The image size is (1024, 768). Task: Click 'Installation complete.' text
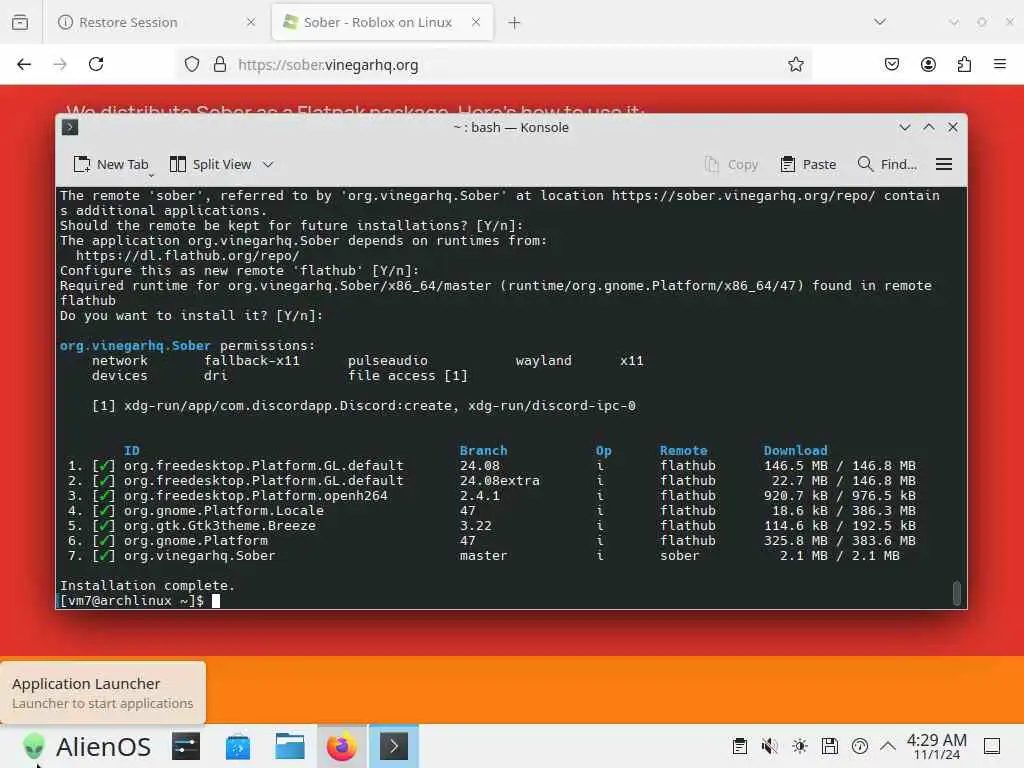pyautogui.click(x=148, y=586)
